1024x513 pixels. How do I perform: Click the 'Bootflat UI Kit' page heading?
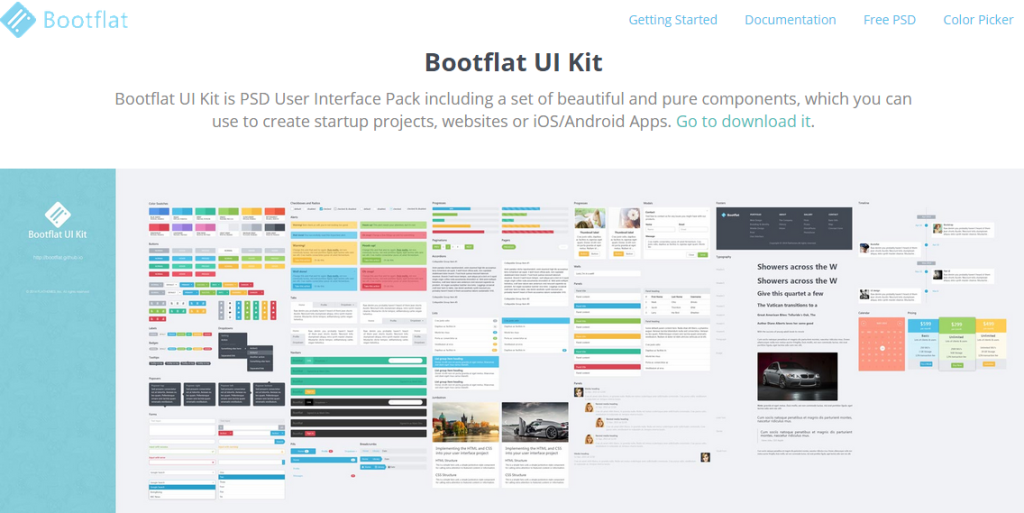[x=513, y=63]
